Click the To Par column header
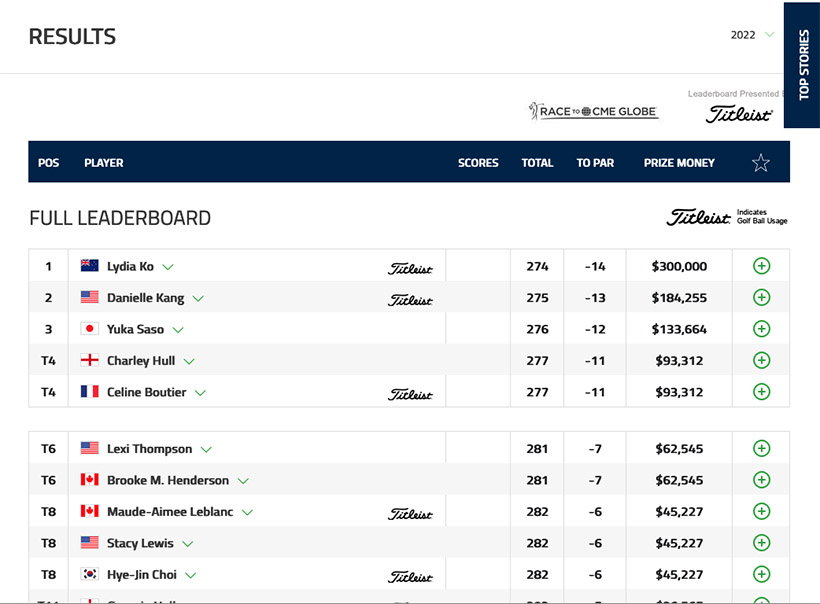This screenshot has width=820, height=604. (595, 163)
